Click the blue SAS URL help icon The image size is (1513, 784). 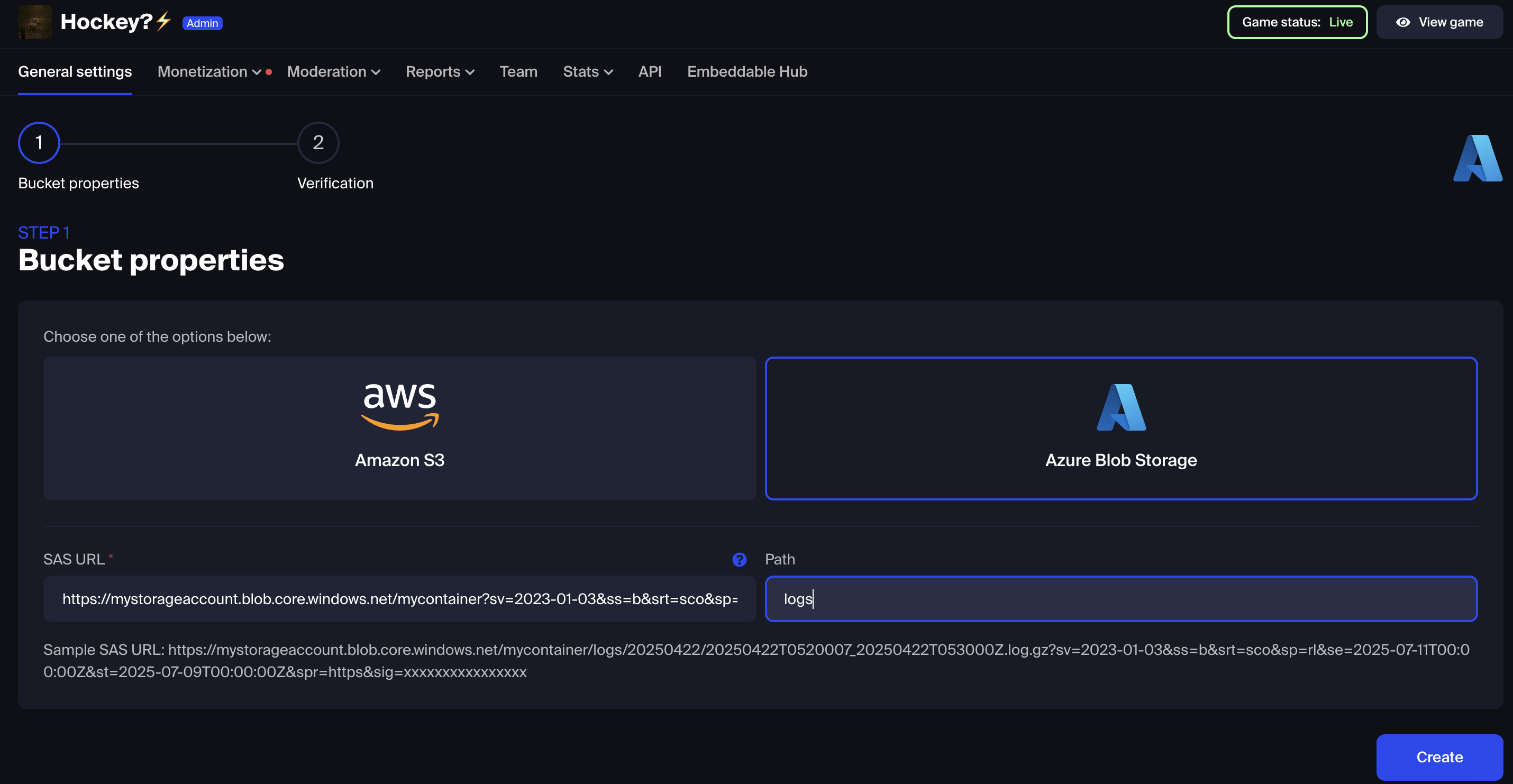pyautogui.click(x=739, y=560)
